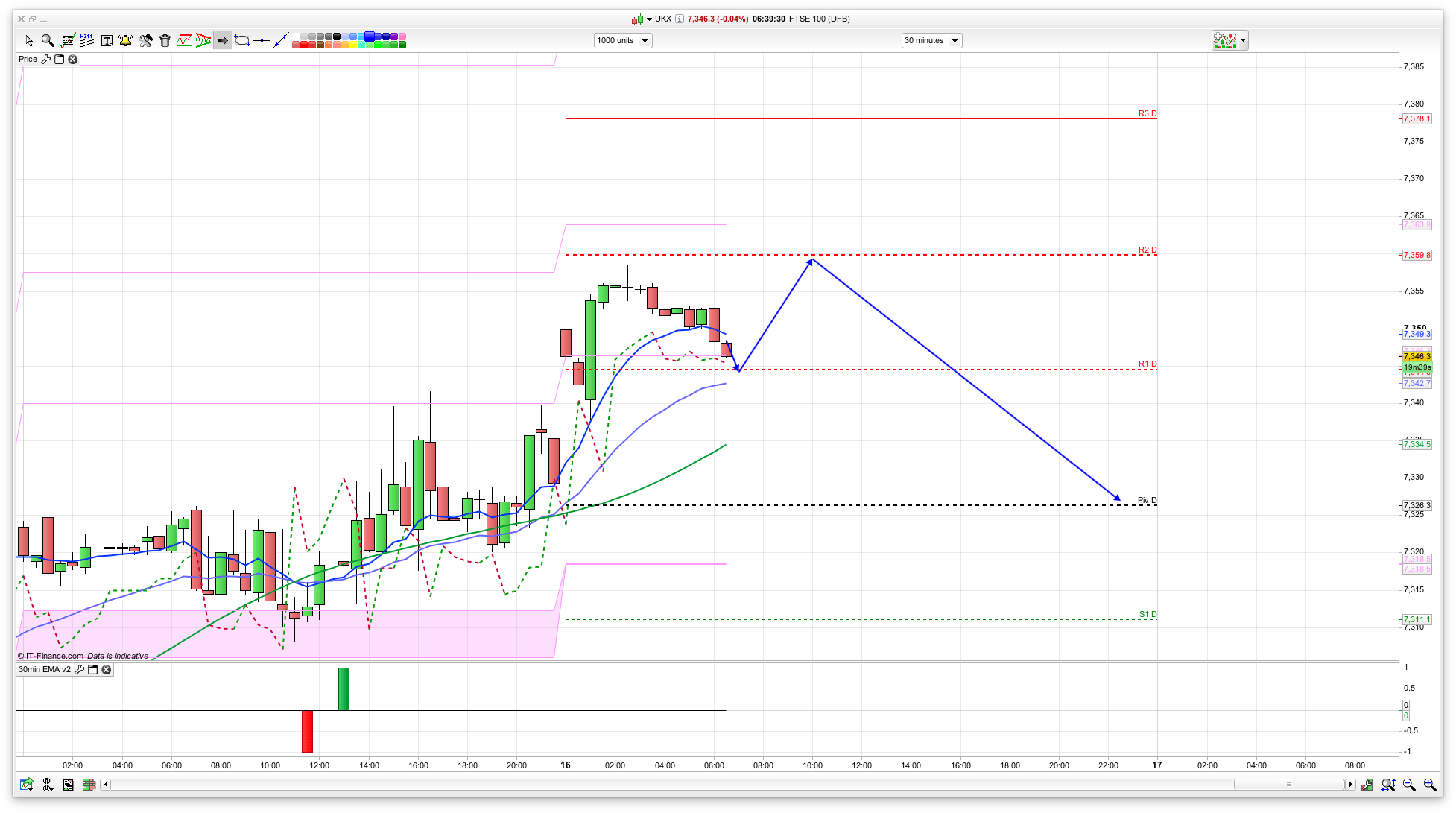
Task: Close the 30min EMA v2 indicator panel
Action: click(107, 669)
